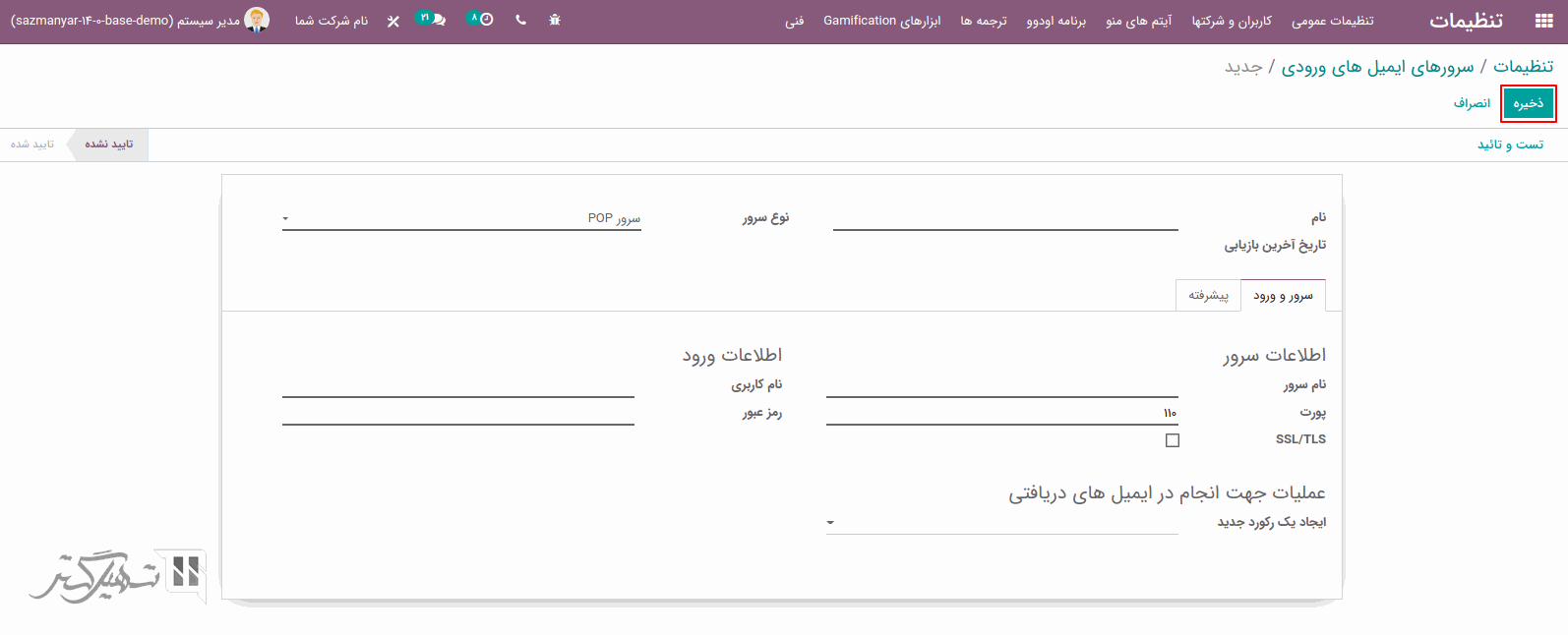Click the debug bug icon
The height and width of the screenshot is (635, 1568).
[x=555, y=20]
